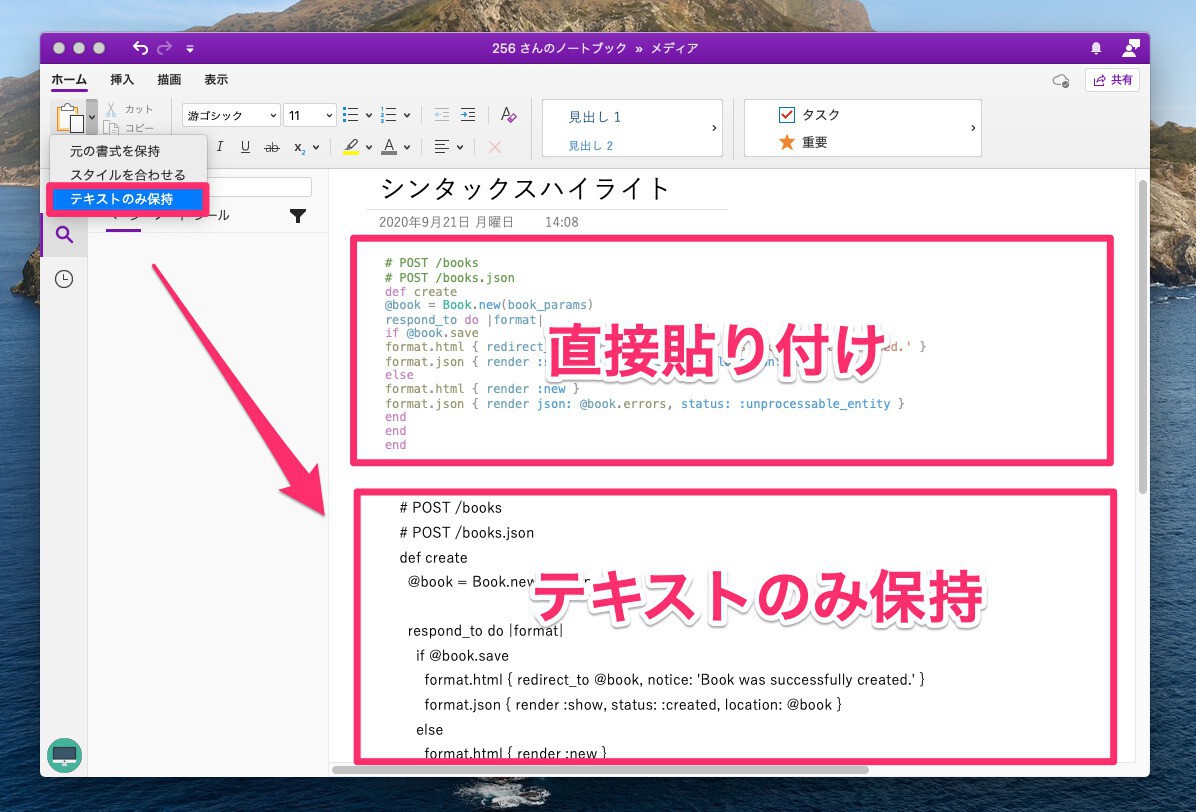Viewport: 1196px width, 812px height.
Task: Click the Paste clipboard icon
Action: (x=69, y=117)
